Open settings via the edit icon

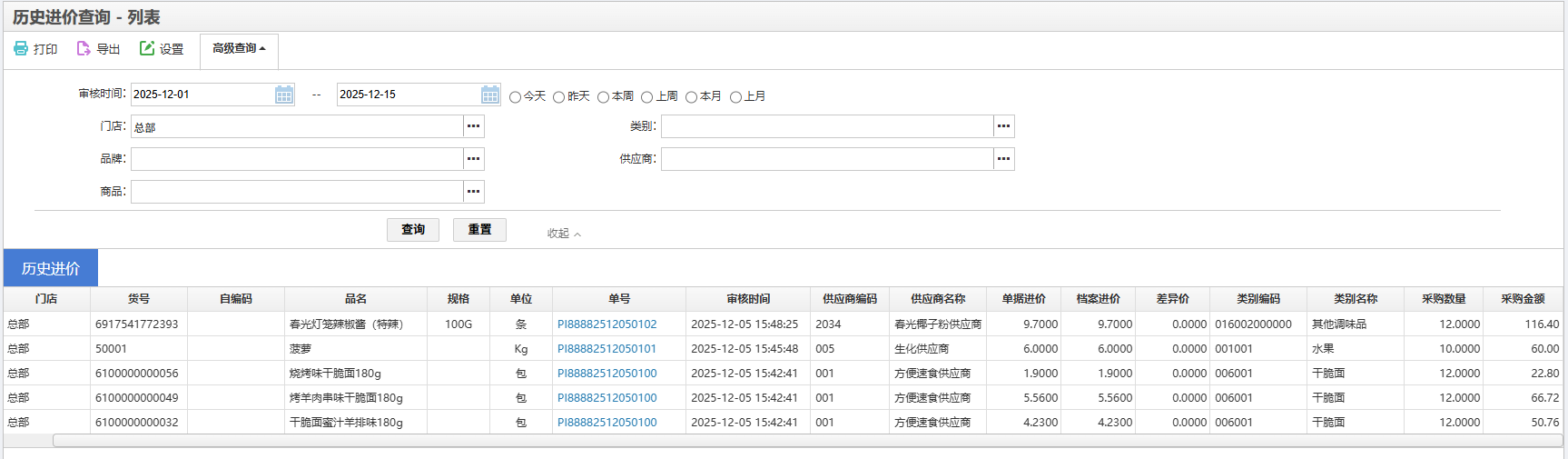(x=147, y=49)
